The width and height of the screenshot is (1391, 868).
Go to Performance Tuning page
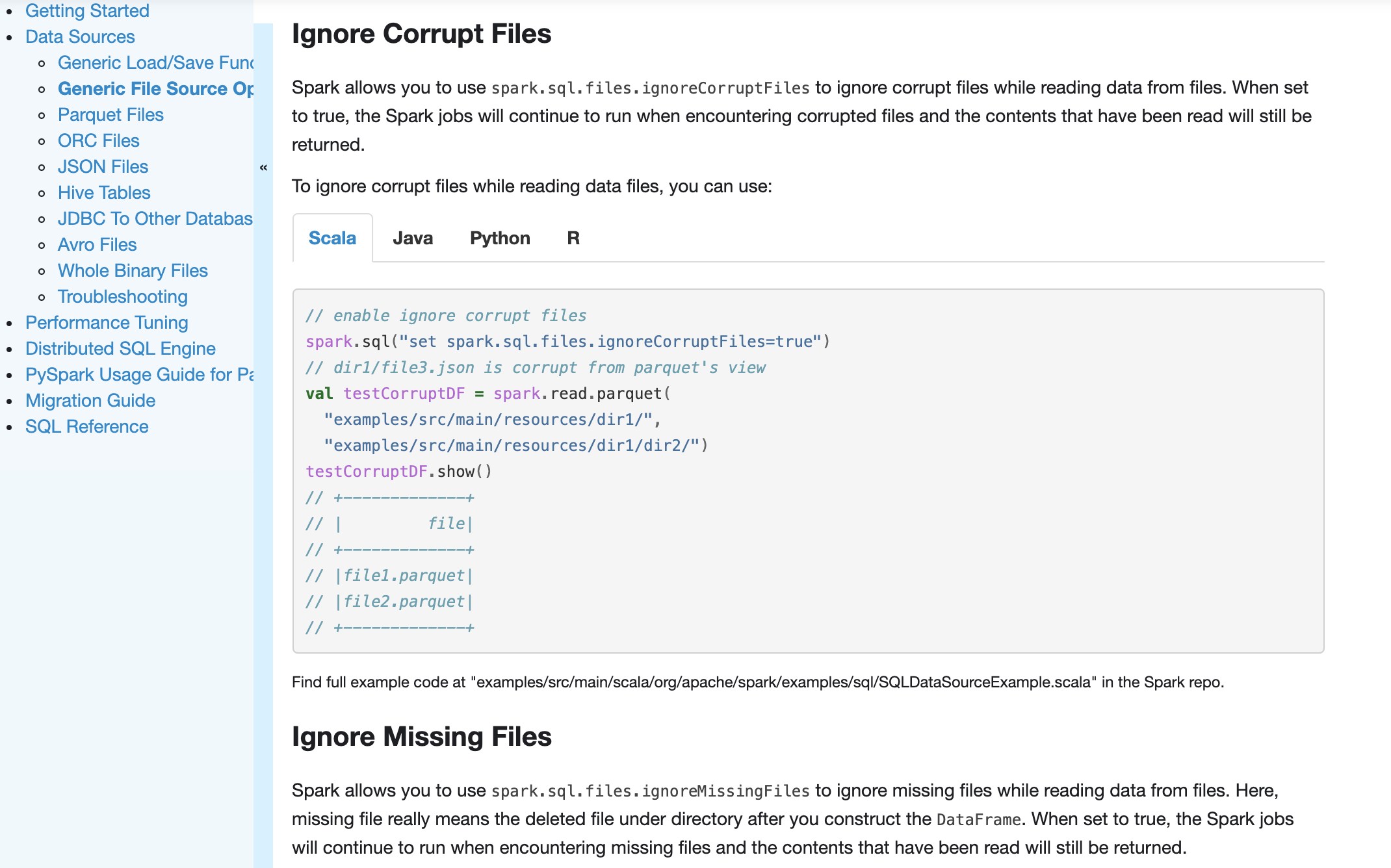tap(107, 323)
